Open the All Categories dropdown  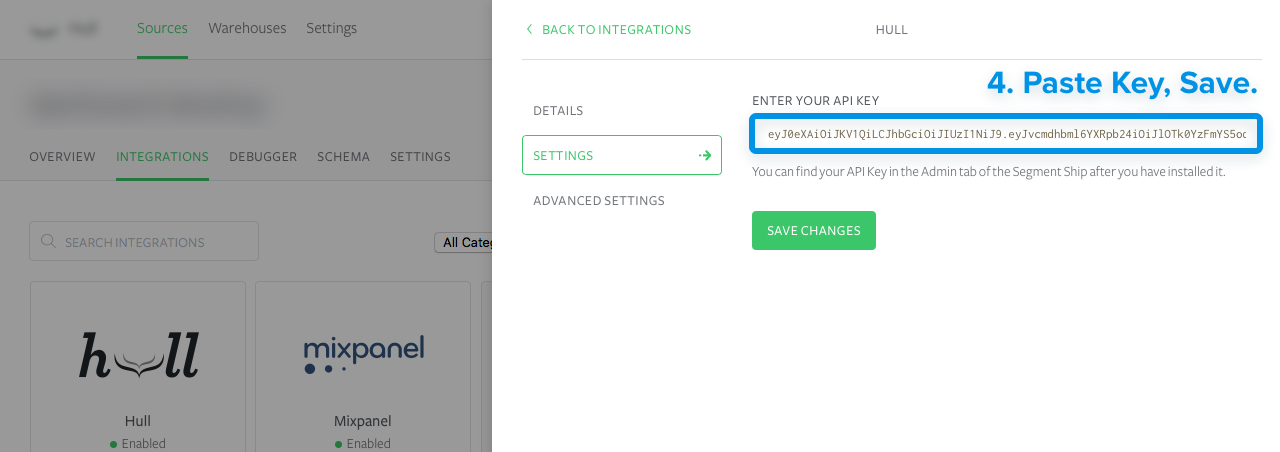463,242
